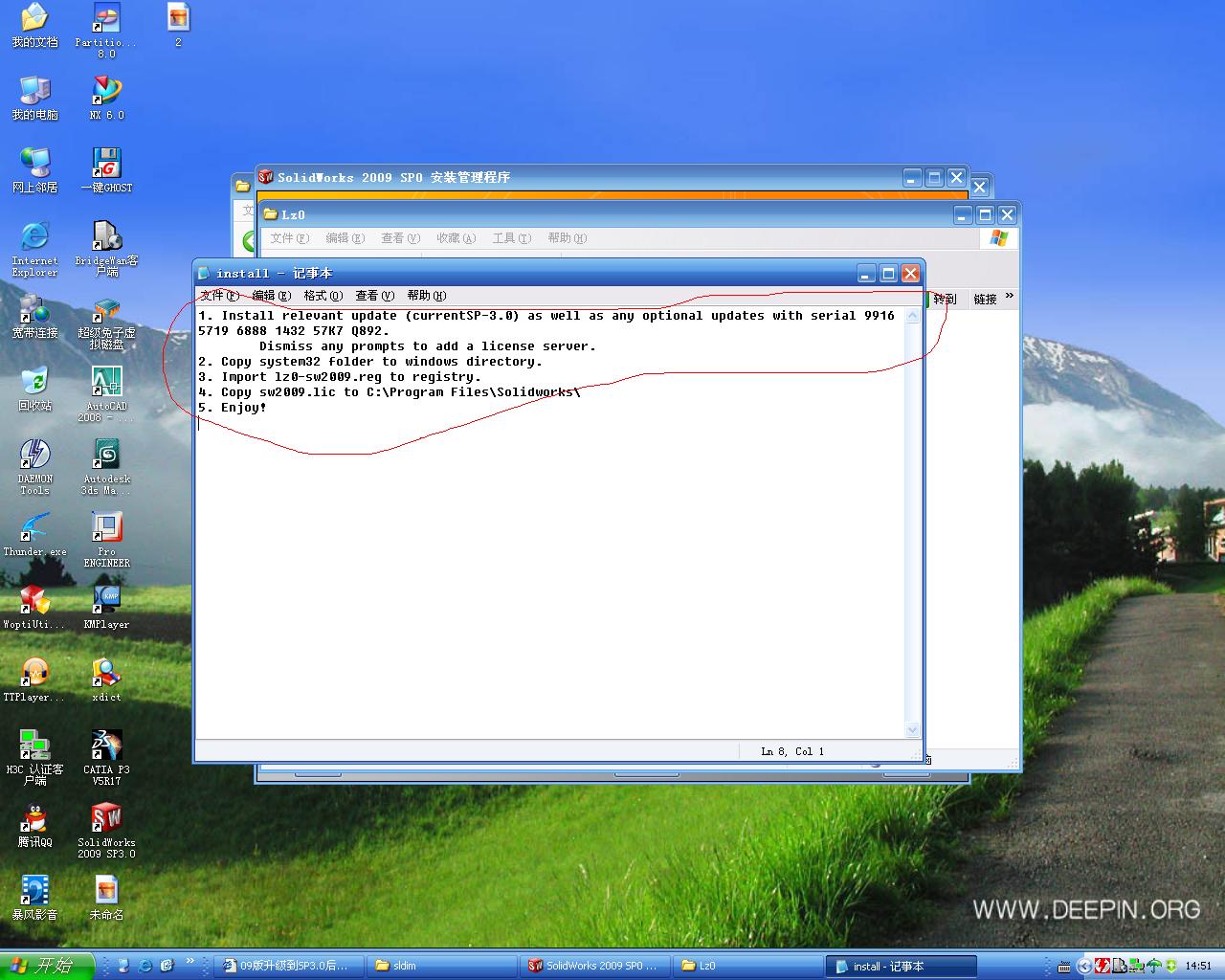Open Notepad's 帮助(H) menu
The width and height of the screenshot is (1225, 980).
click(x=426, y=296)
